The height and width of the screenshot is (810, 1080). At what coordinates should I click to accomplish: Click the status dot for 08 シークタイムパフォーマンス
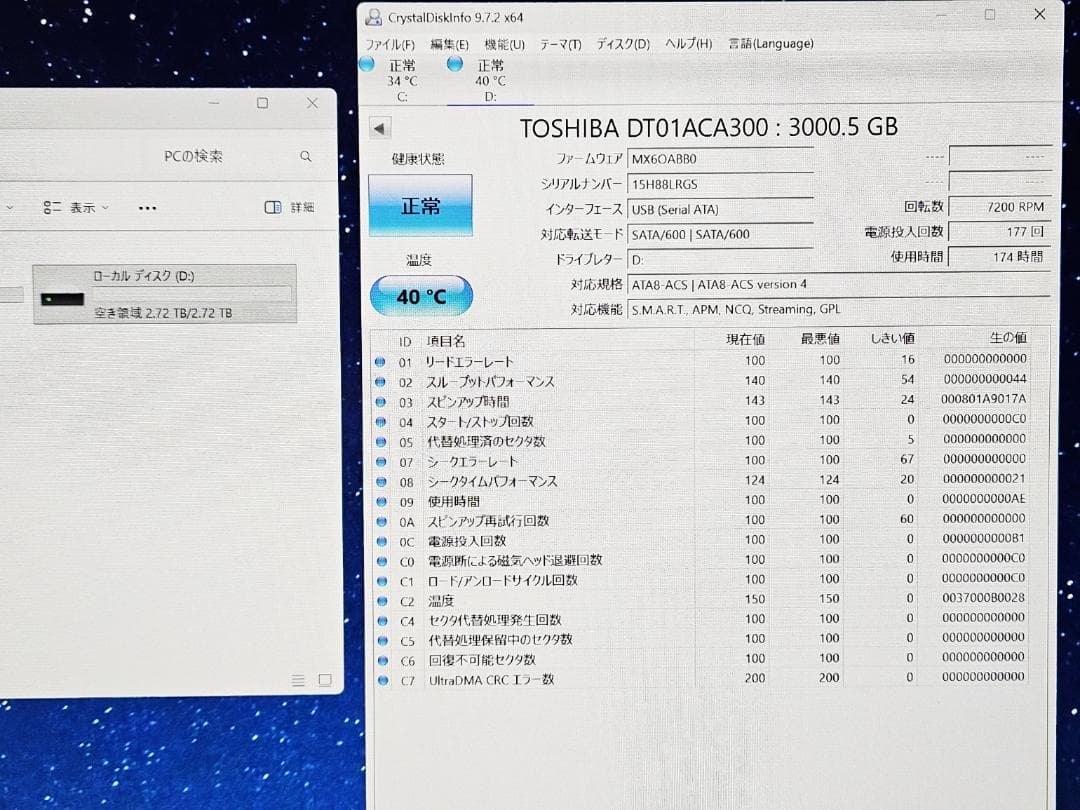pyautogui.click(x=381, y=481)
